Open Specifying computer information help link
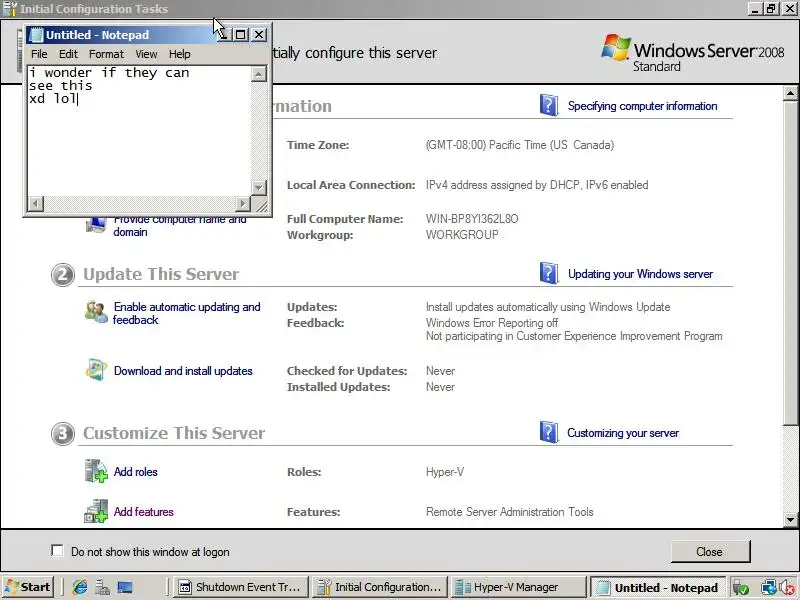 [x=642, y=106]
